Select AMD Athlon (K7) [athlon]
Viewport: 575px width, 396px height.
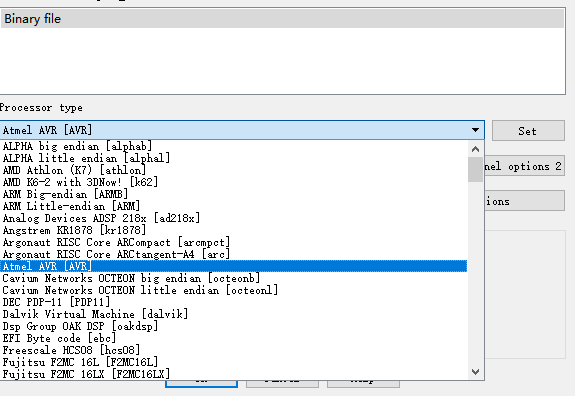coord(234,170)
